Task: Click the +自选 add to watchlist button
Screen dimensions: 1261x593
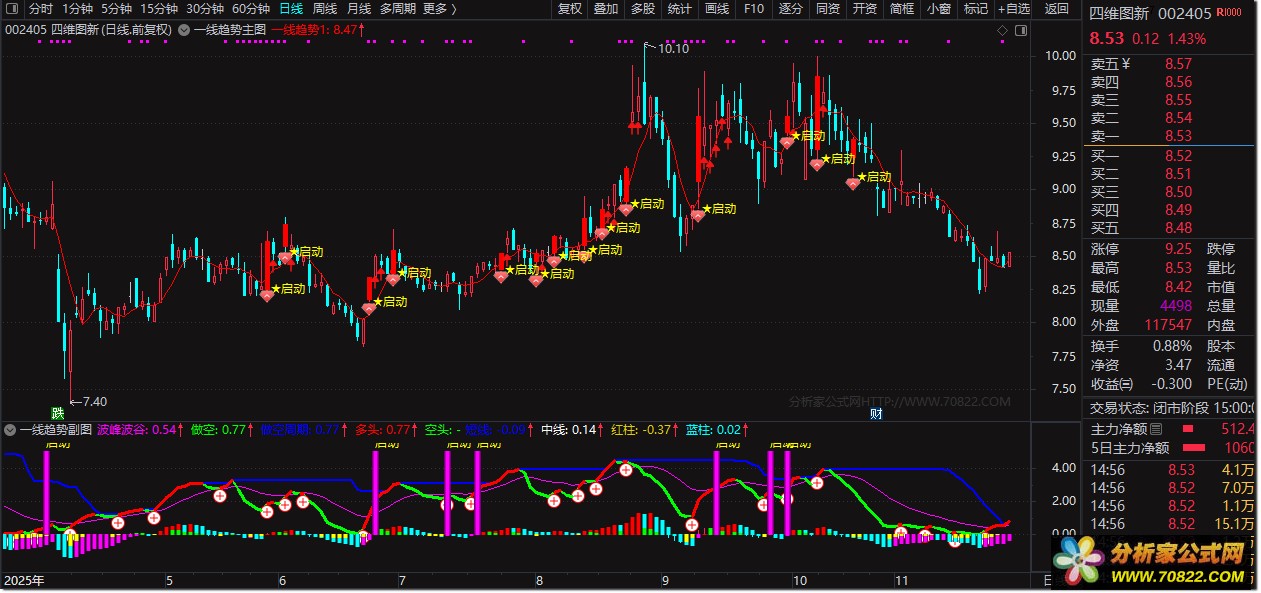Action: coord(1014,9)
